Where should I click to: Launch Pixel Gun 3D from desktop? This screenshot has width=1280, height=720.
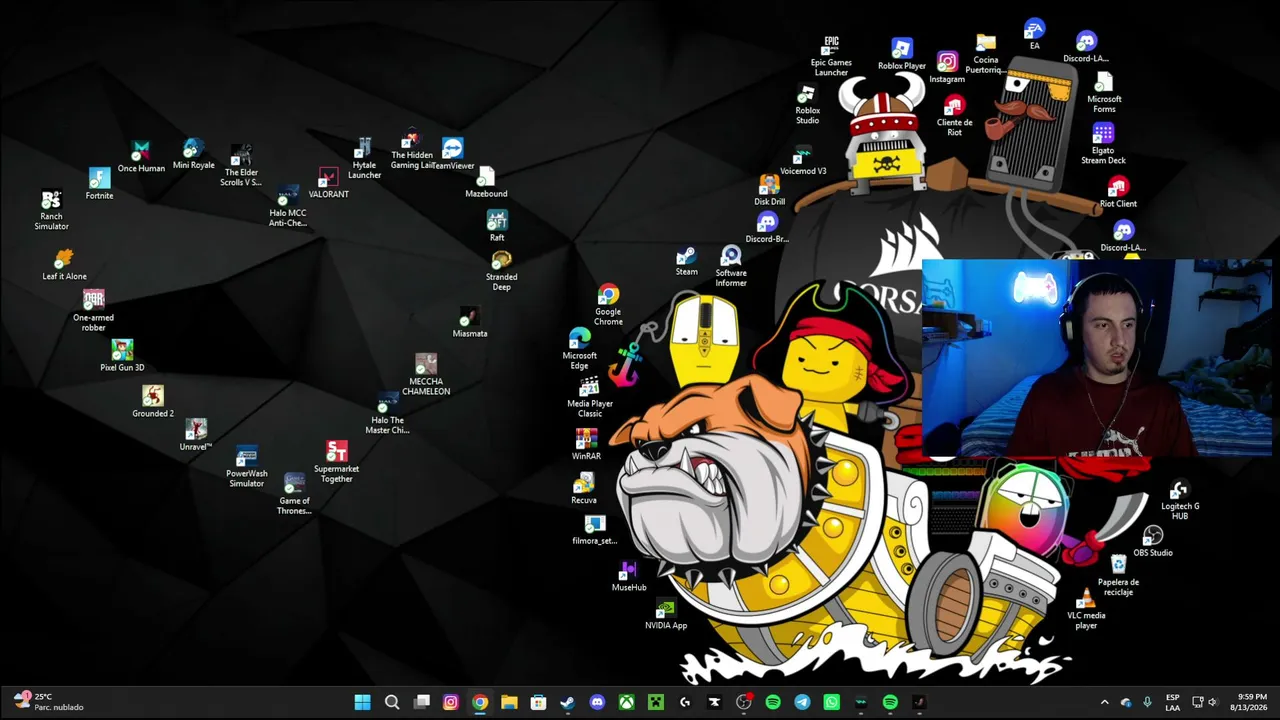(x=122, y=356)
